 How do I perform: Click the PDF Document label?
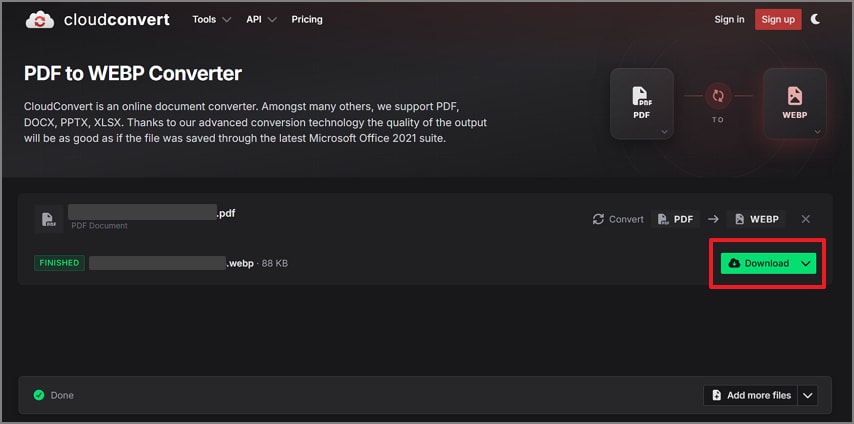(99, 226)
